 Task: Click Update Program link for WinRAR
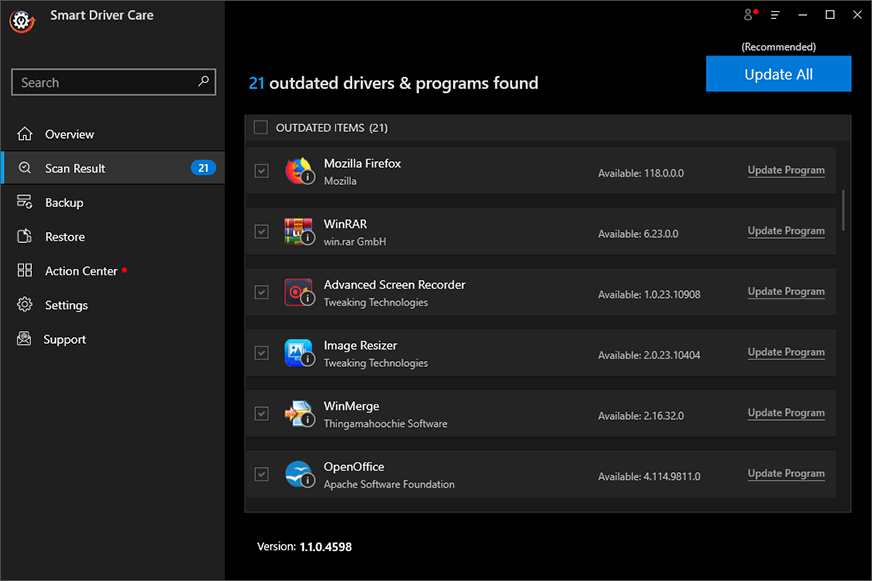pyautogui.click(x=786, y=231)
